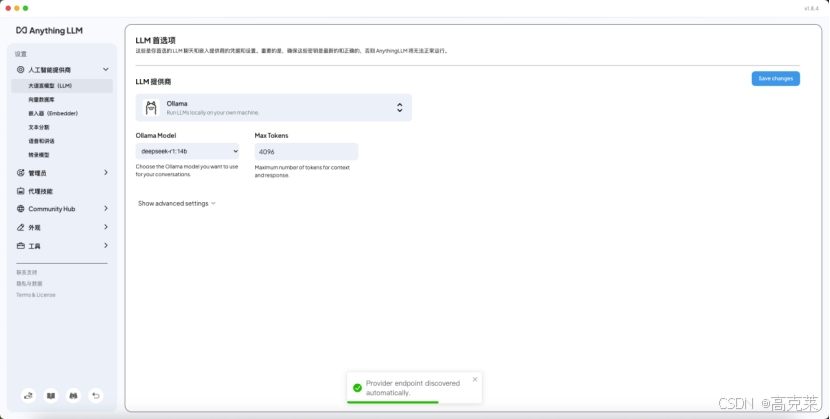830x419 pixels.
Task: Click the back arrow icon at sidebar bottom
Action: point(96,395)
